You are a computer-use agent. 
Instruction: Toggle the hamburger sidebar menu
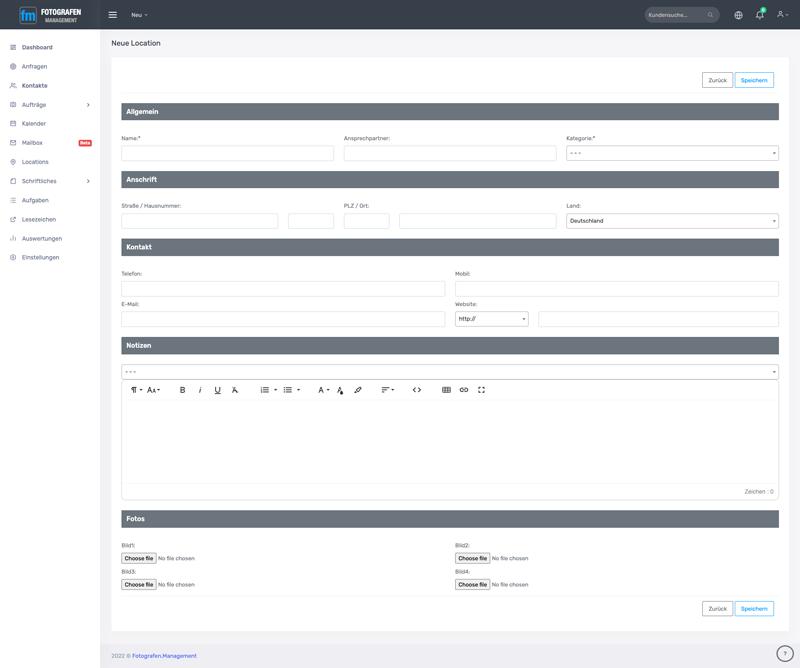tap(112, 15)
